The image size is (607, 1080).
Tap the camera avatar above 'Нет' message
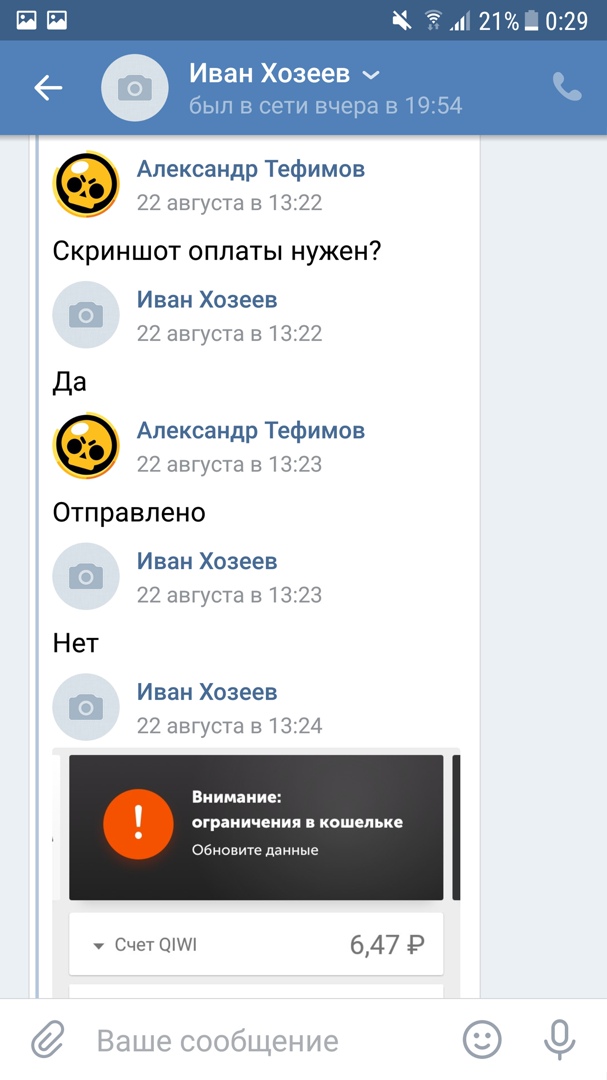click(86, 577)
